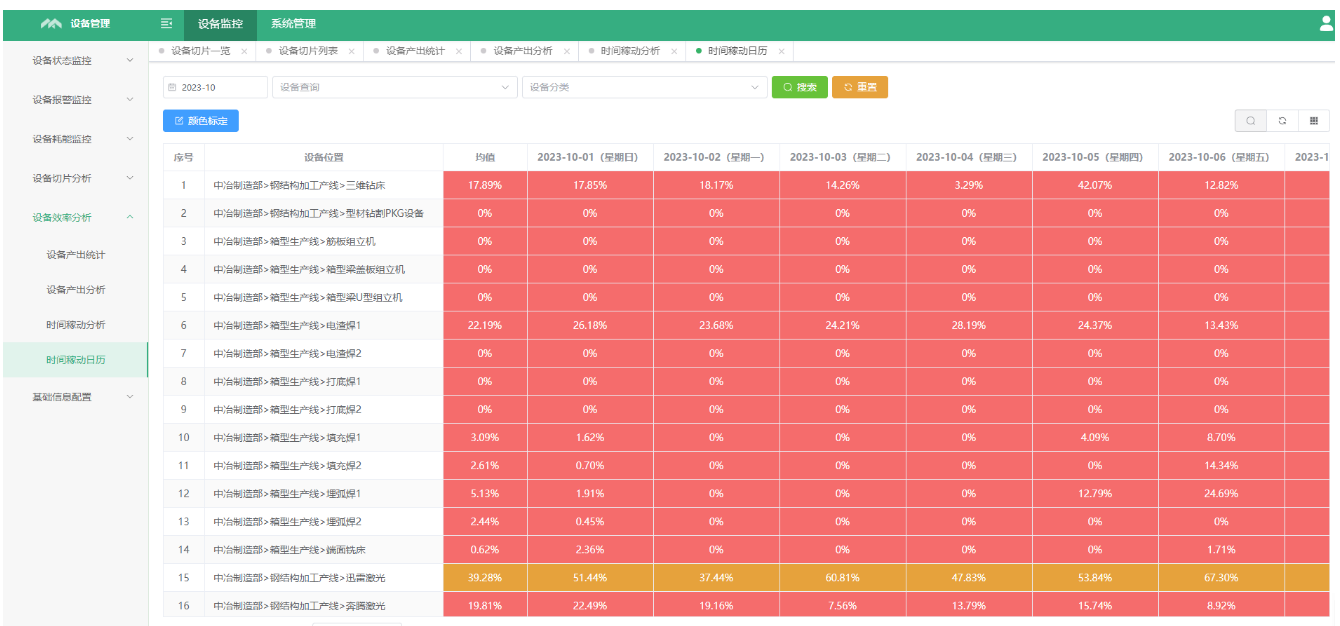The image size is (1340, 626).
Task: Open 设备产出分析 in the sidebar
Action: pyautogui.click(x=75, y=290)
